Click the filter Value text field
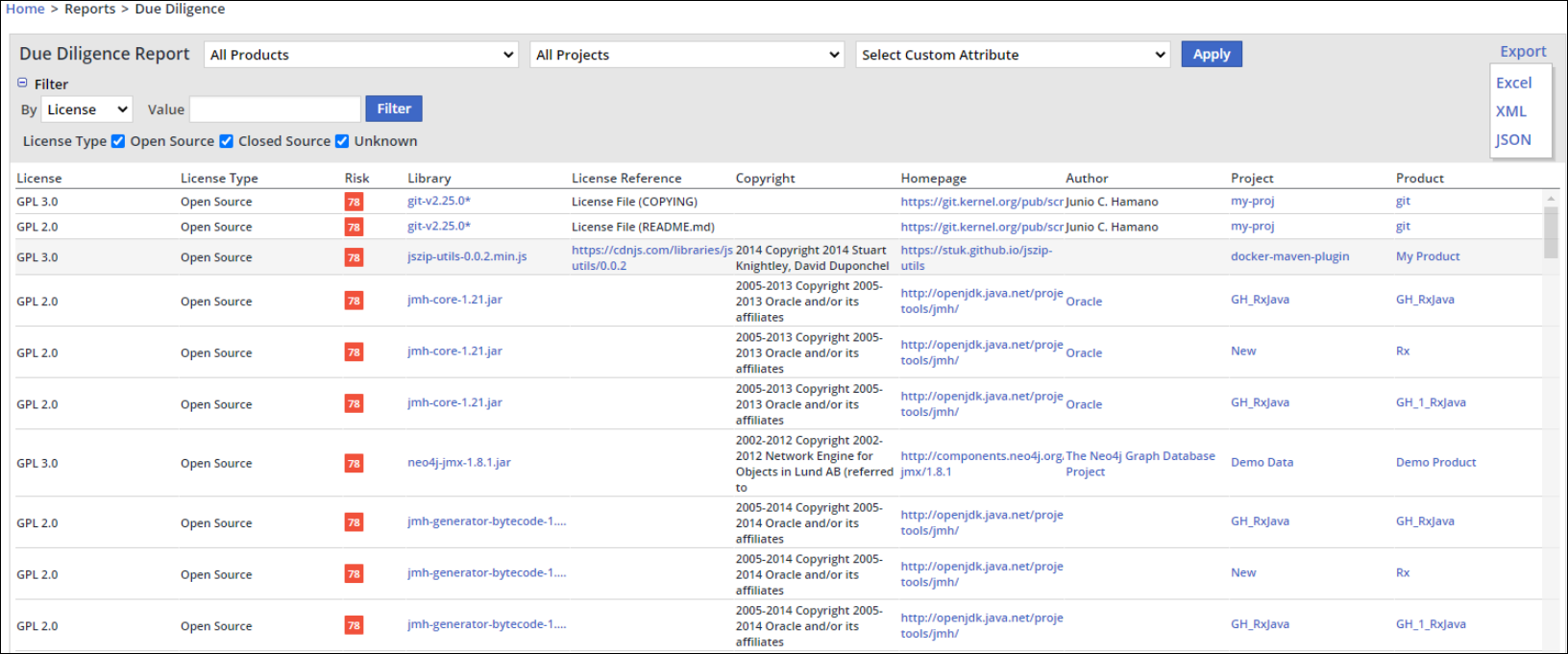This screenshot has height=654, width=1568. [275, 109]
